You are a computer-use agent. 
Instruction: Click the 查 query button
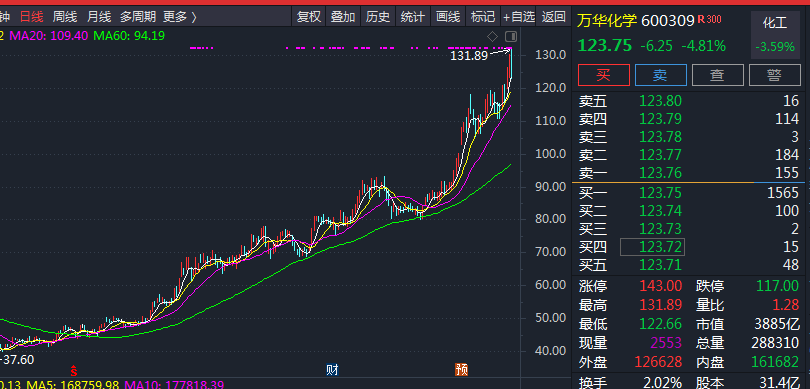tap(718, 75)
